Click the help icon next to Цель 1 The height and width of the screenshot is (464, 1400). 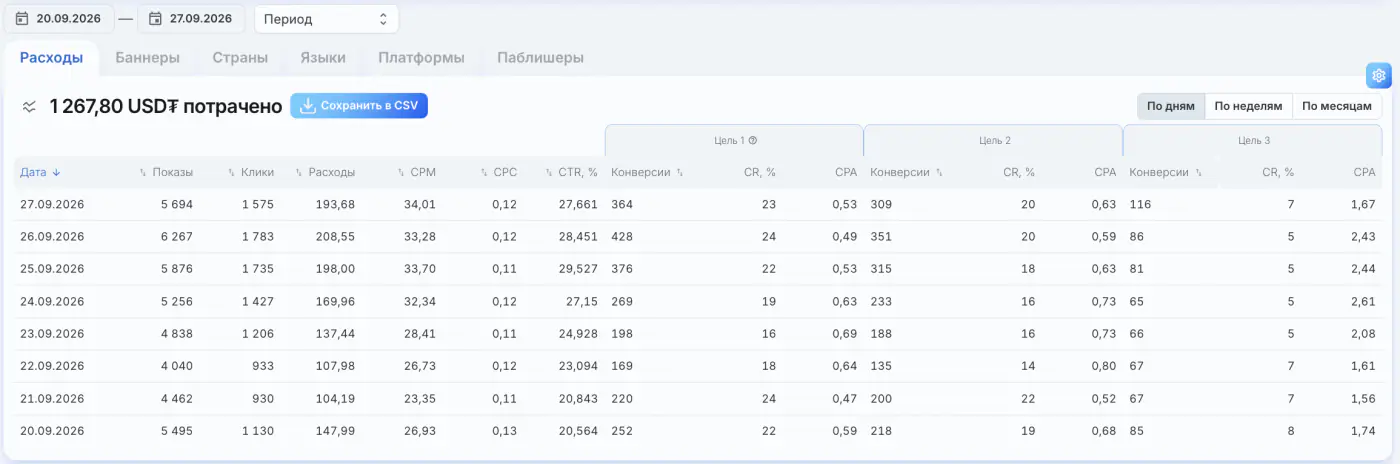[x=753, y=141]
